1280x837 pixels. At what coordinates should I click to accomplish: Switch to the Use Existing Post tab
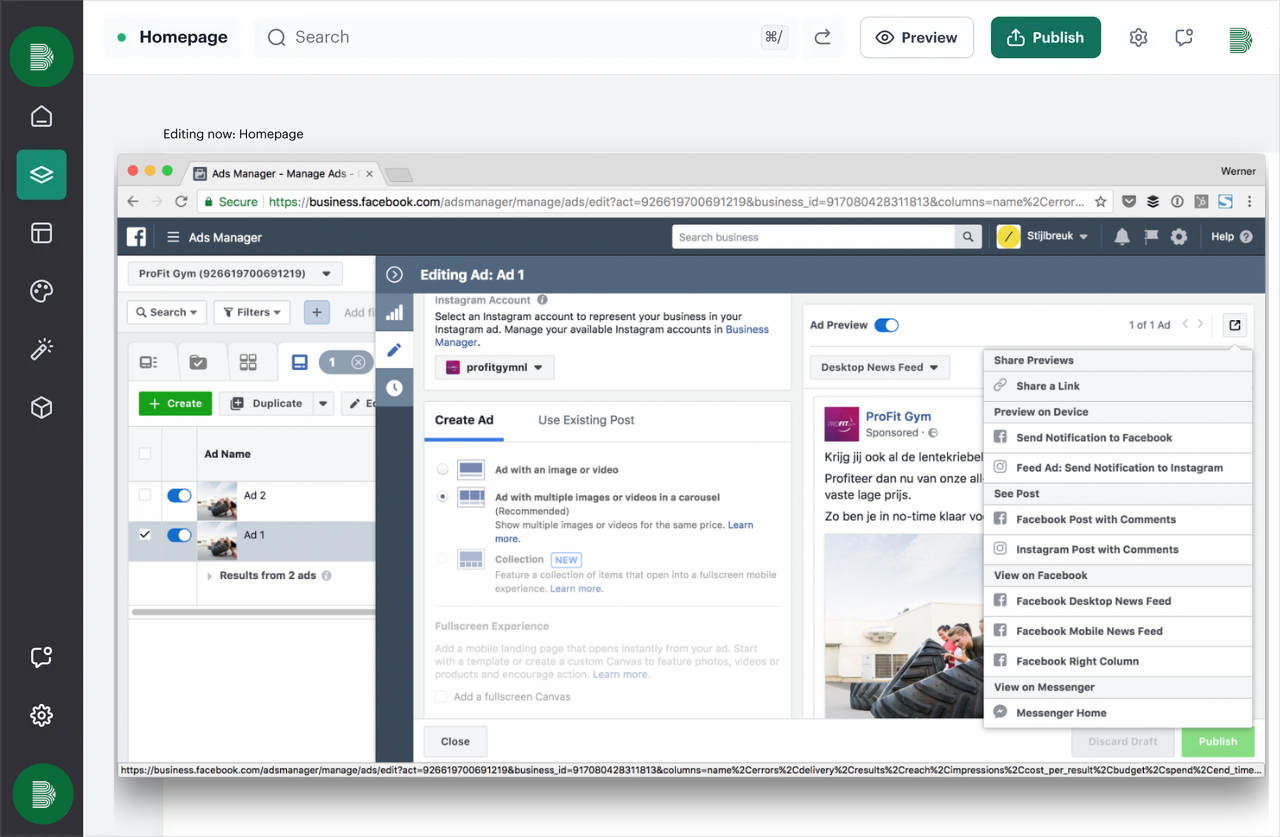584,420
